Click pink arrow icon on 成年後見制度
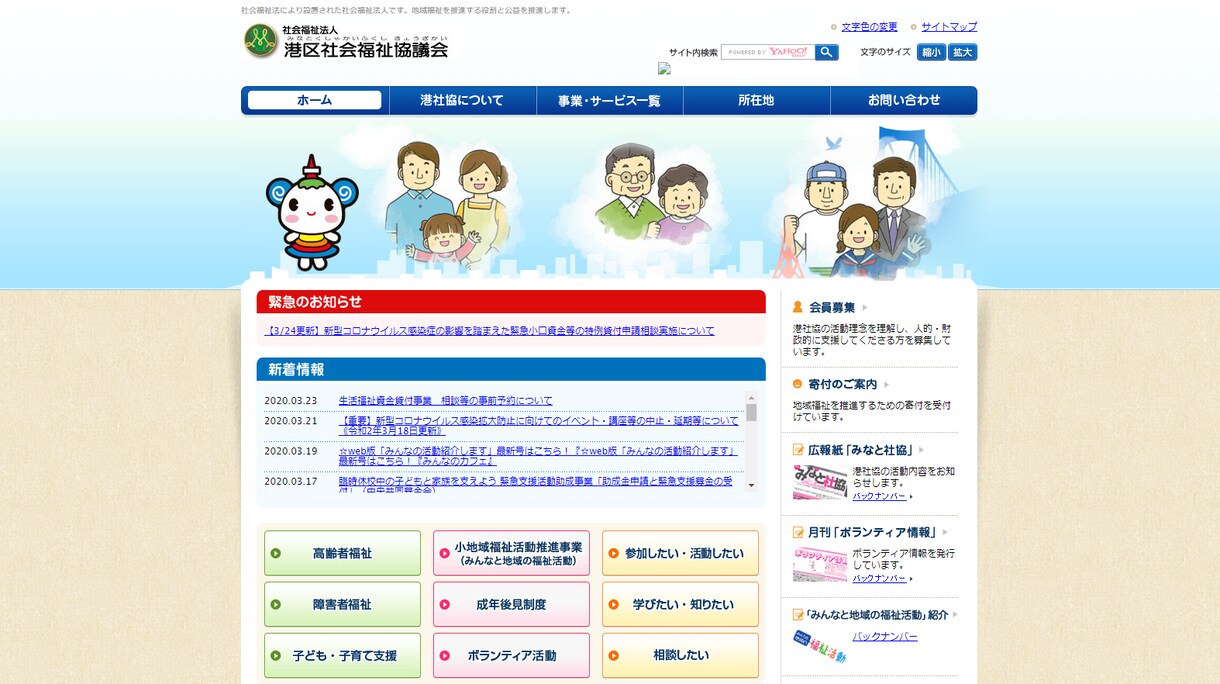1220x684 pixels. (x=445, y=604)
